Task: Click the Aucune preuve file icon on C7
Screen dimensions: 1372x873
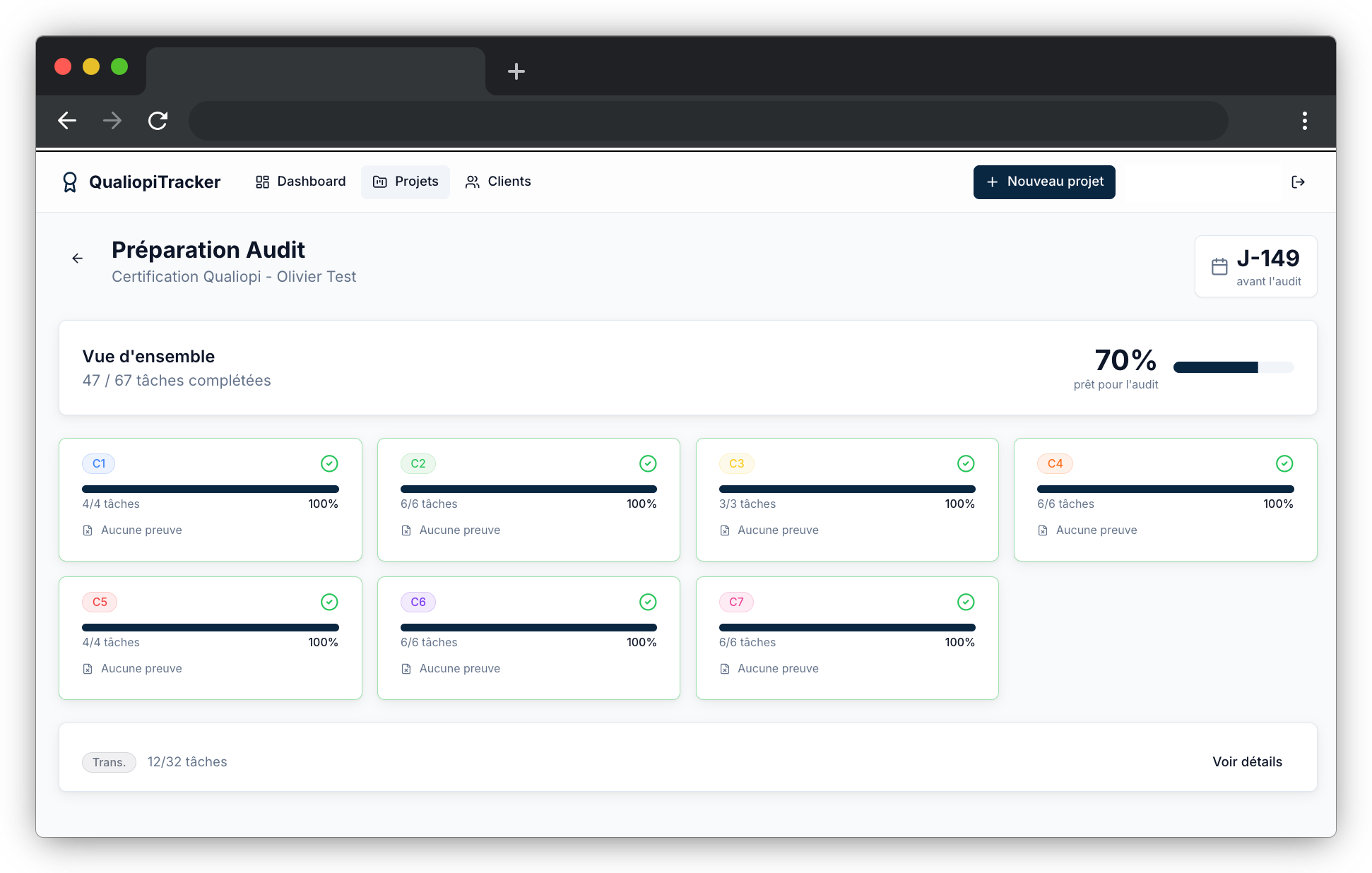Action: [x=724, y=668]
